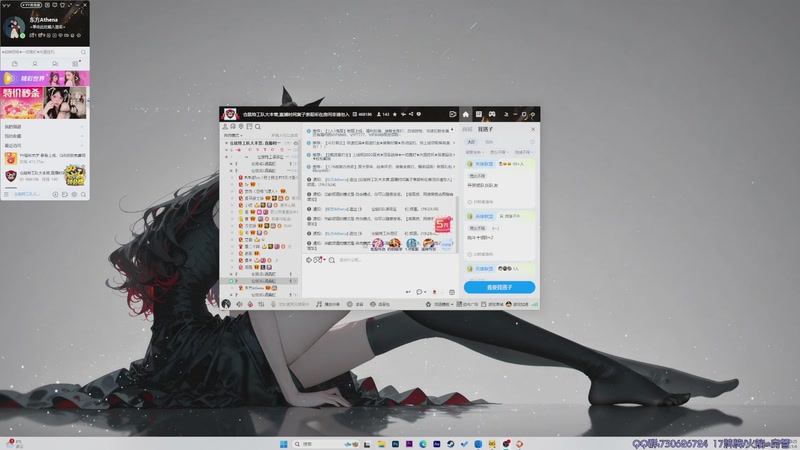This screenshot has height=450, width=800.
Task: Click the music note accompaniment button
Action: [x=328, y=304]
